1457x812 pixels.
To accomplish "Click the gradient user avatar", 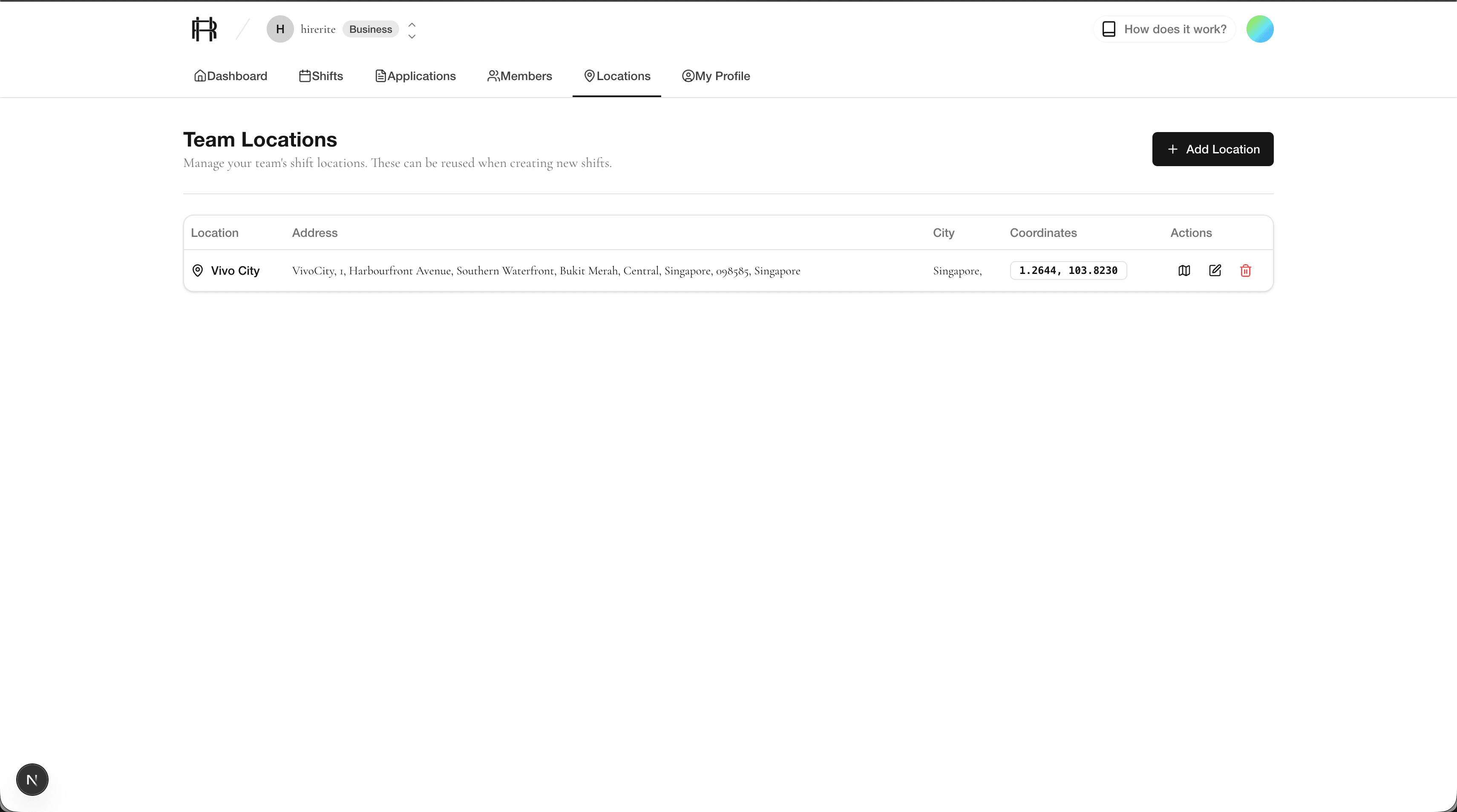I will pyautogui.click(x=1260, y=29).
